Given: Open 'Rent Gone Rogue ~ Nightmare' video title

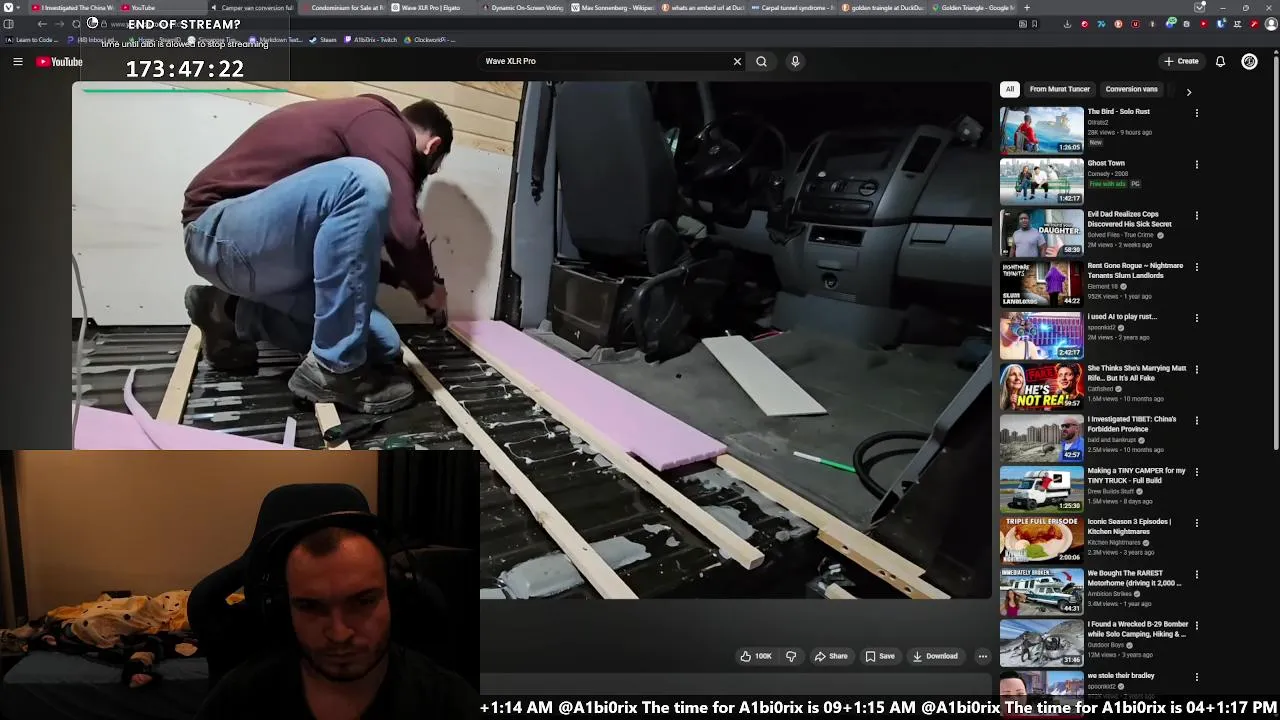Looking at the screenshot, I should [1135, 270].
